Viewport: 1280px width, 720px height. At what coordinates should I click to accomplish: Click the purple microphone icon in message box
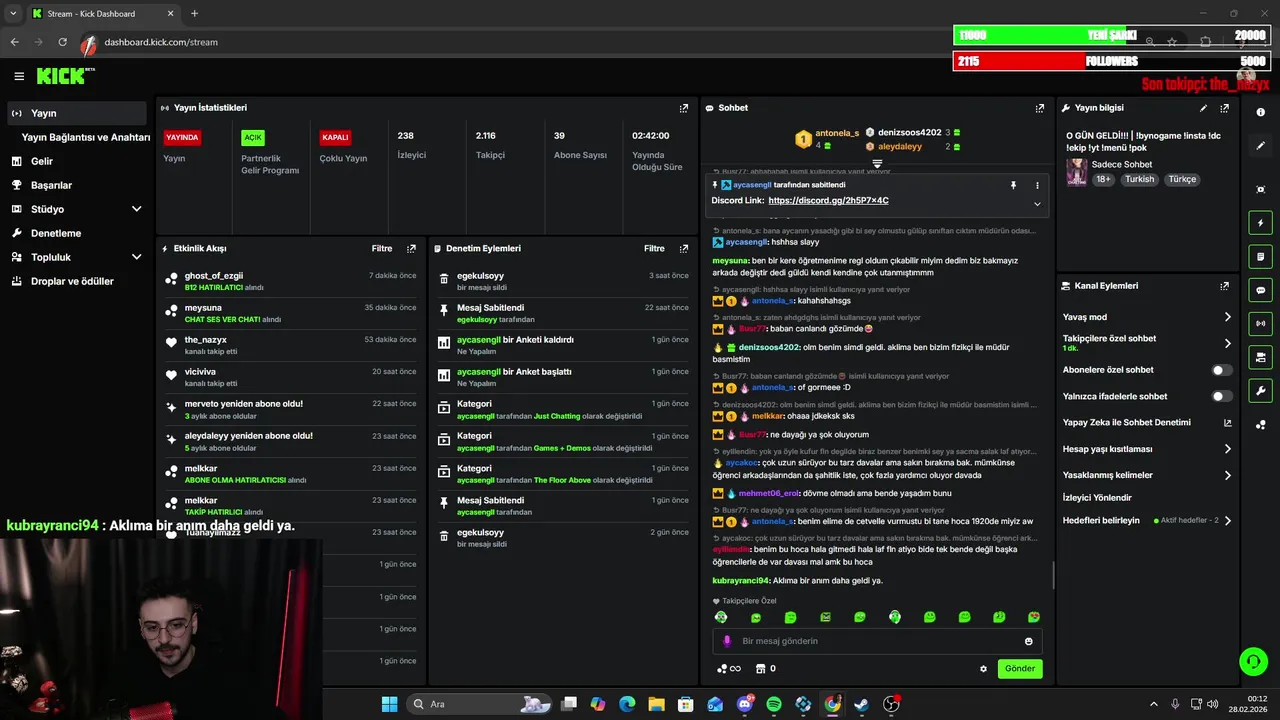tap(727, 641)
